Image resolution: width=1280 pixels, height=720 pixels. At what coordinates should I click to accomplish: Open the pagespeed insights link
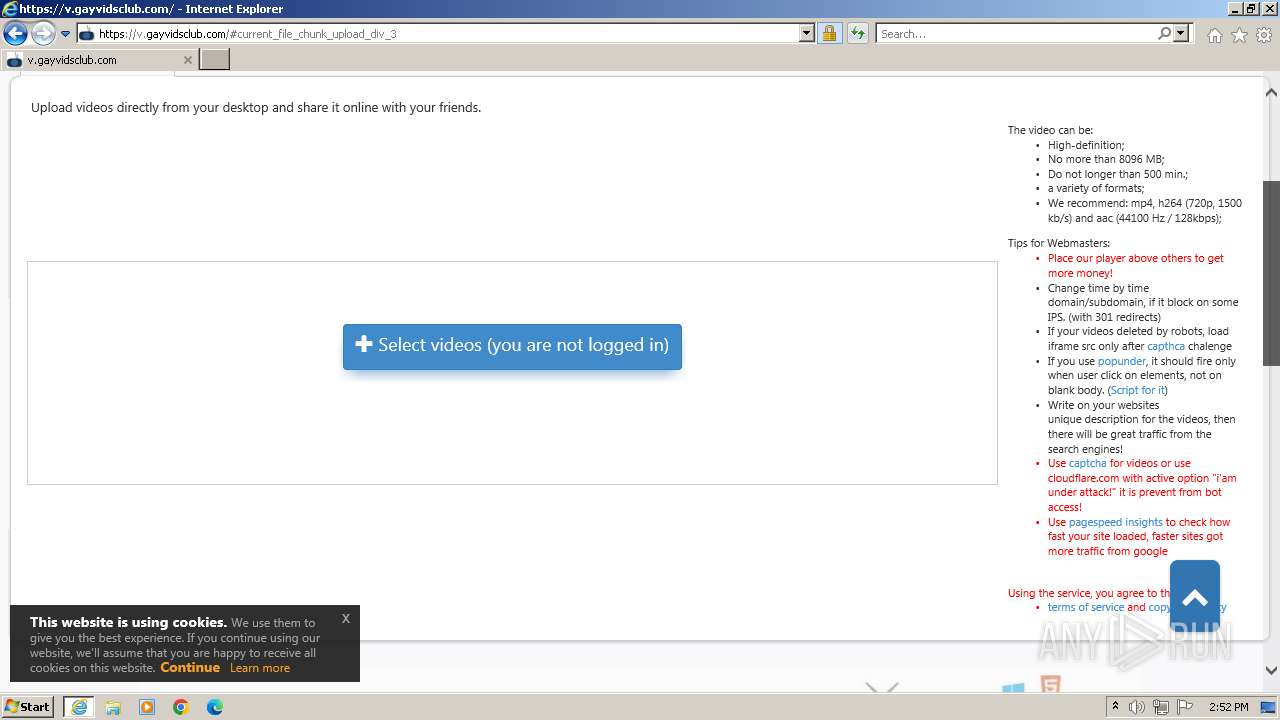(x=1116, y=522)
